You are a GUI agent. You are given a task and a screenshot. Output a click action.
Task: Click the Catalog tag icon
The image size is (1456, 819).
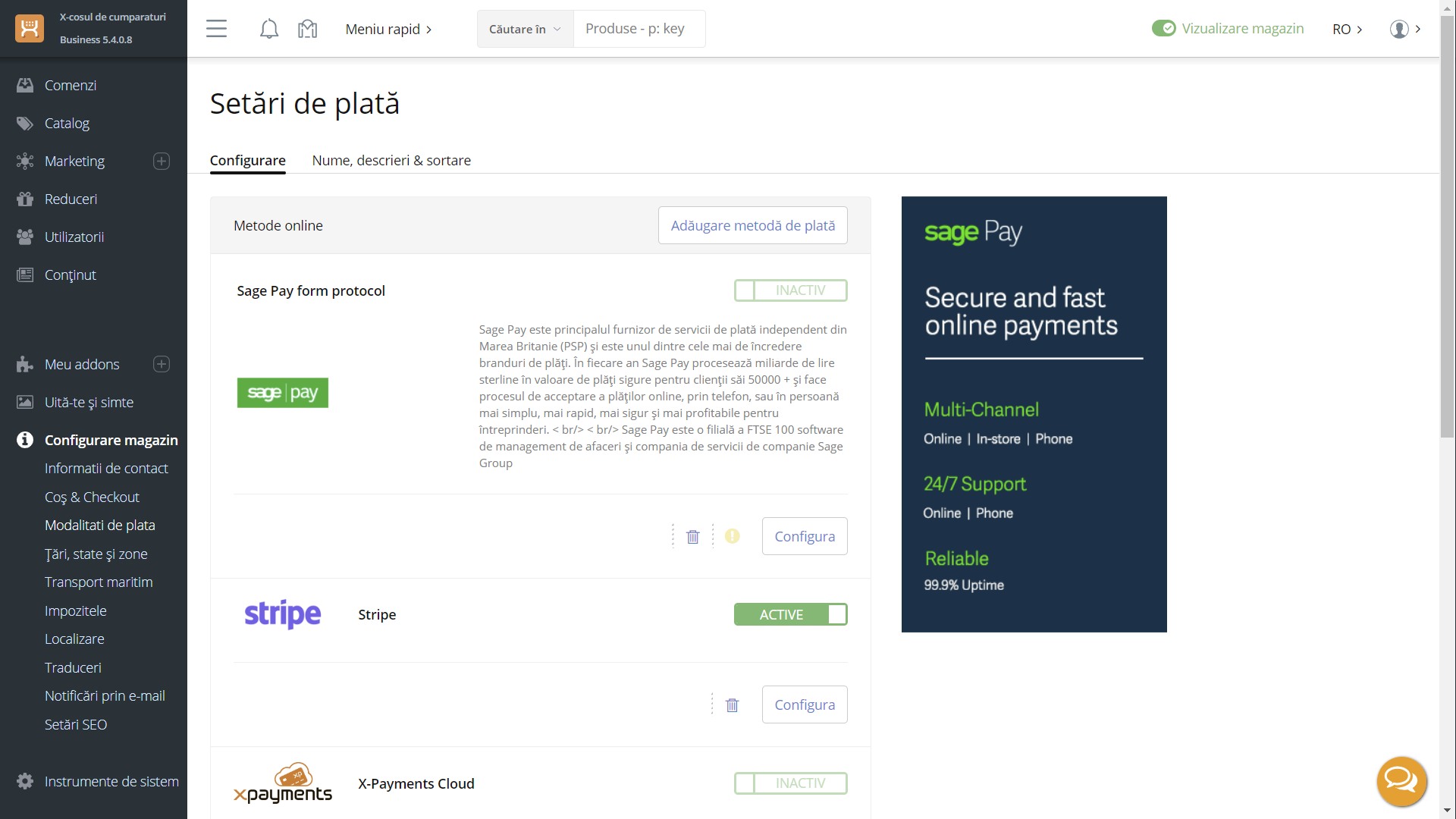point(25,123)
